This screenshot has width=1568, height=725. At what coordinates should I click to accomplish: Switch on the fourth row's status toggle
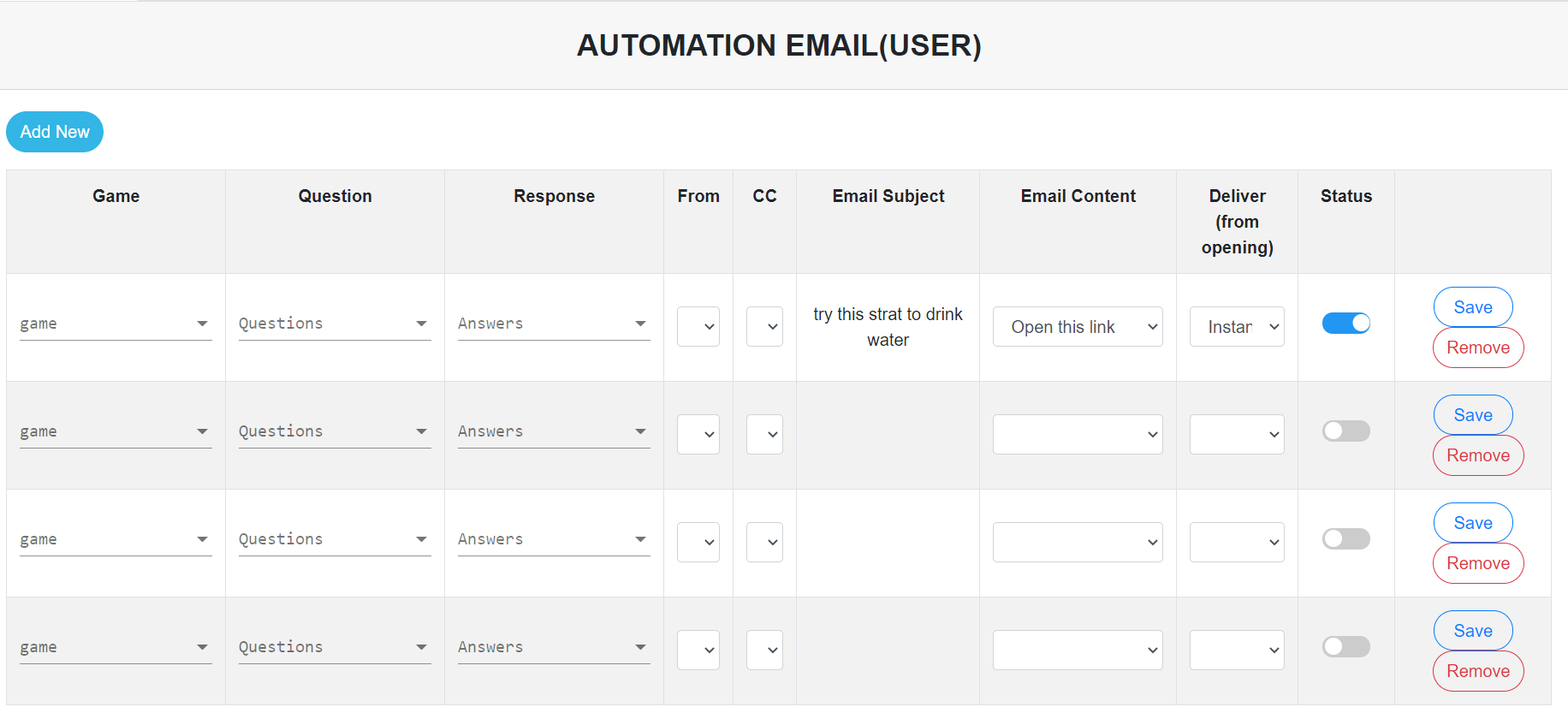point(1345,646)
